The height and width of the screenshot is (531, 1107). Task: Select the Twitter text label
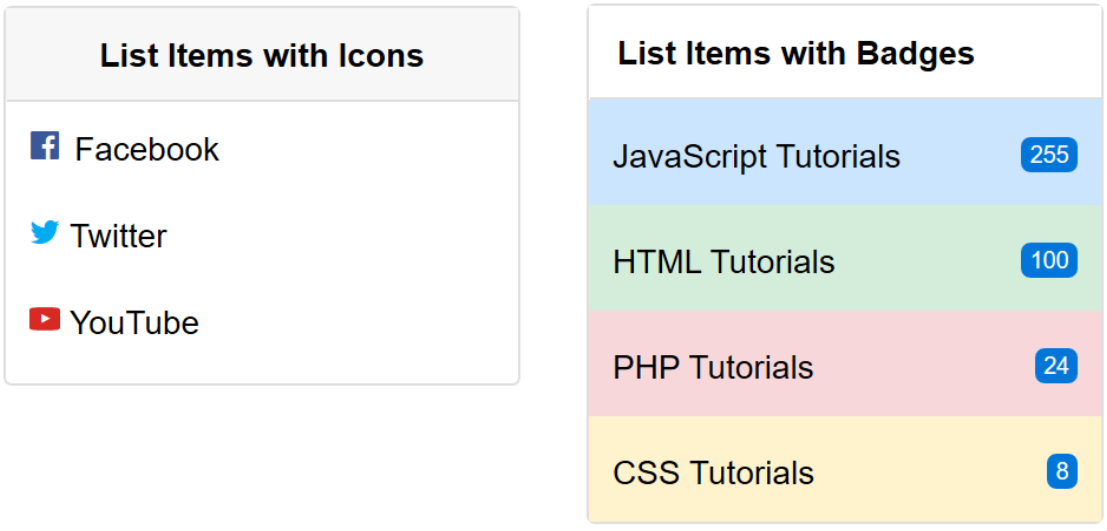(119, 236)
